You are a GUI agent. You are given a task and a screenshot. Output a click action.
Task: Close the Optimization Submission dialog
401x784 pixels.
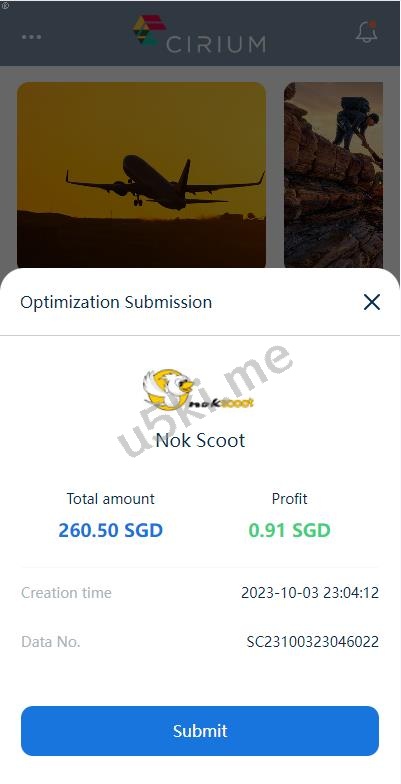pyautogui.click(x=372, y=302)
